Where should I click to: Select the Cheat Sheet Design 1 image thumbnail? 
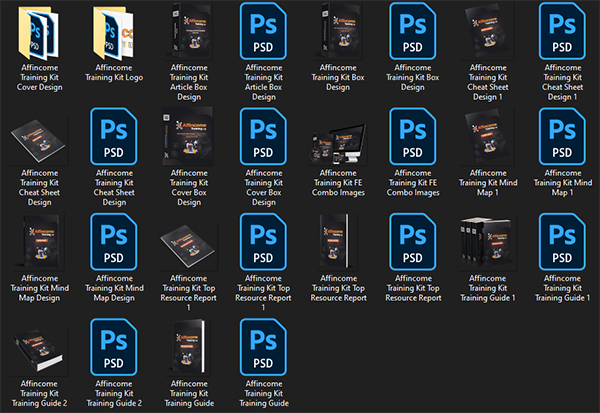(x=488, y=31)
